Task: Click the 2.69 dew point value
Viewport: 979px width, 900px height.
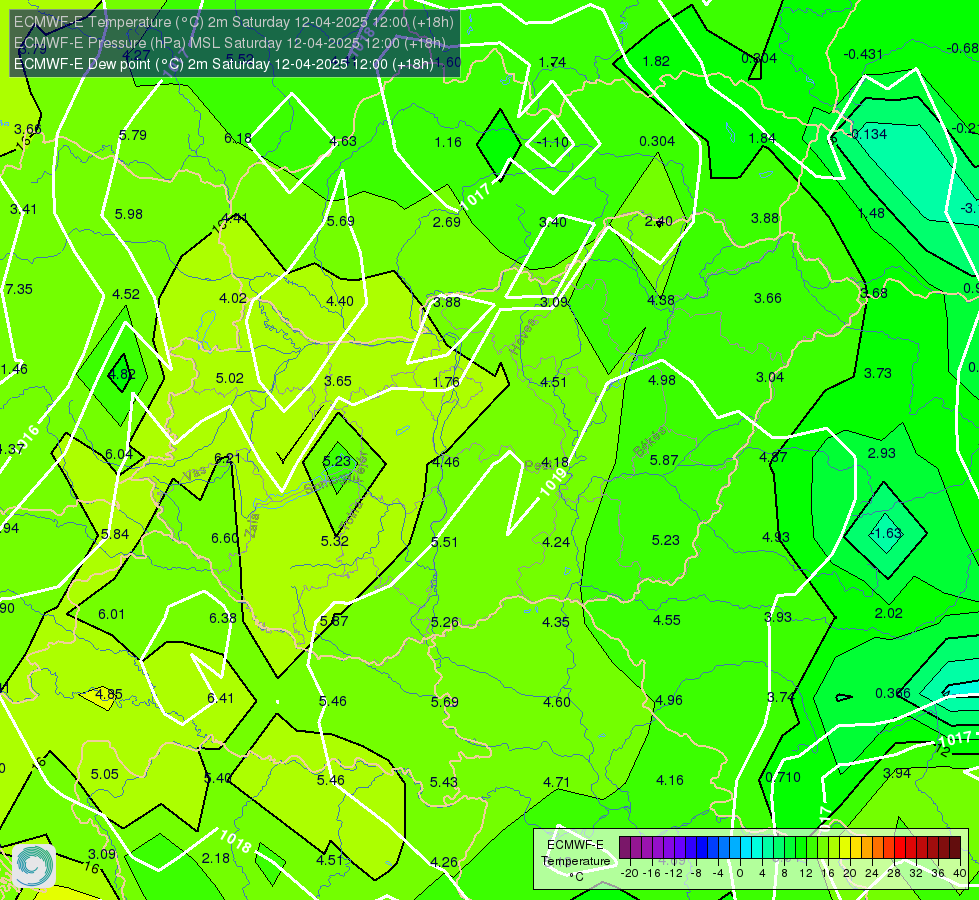Action: (446, 222)
